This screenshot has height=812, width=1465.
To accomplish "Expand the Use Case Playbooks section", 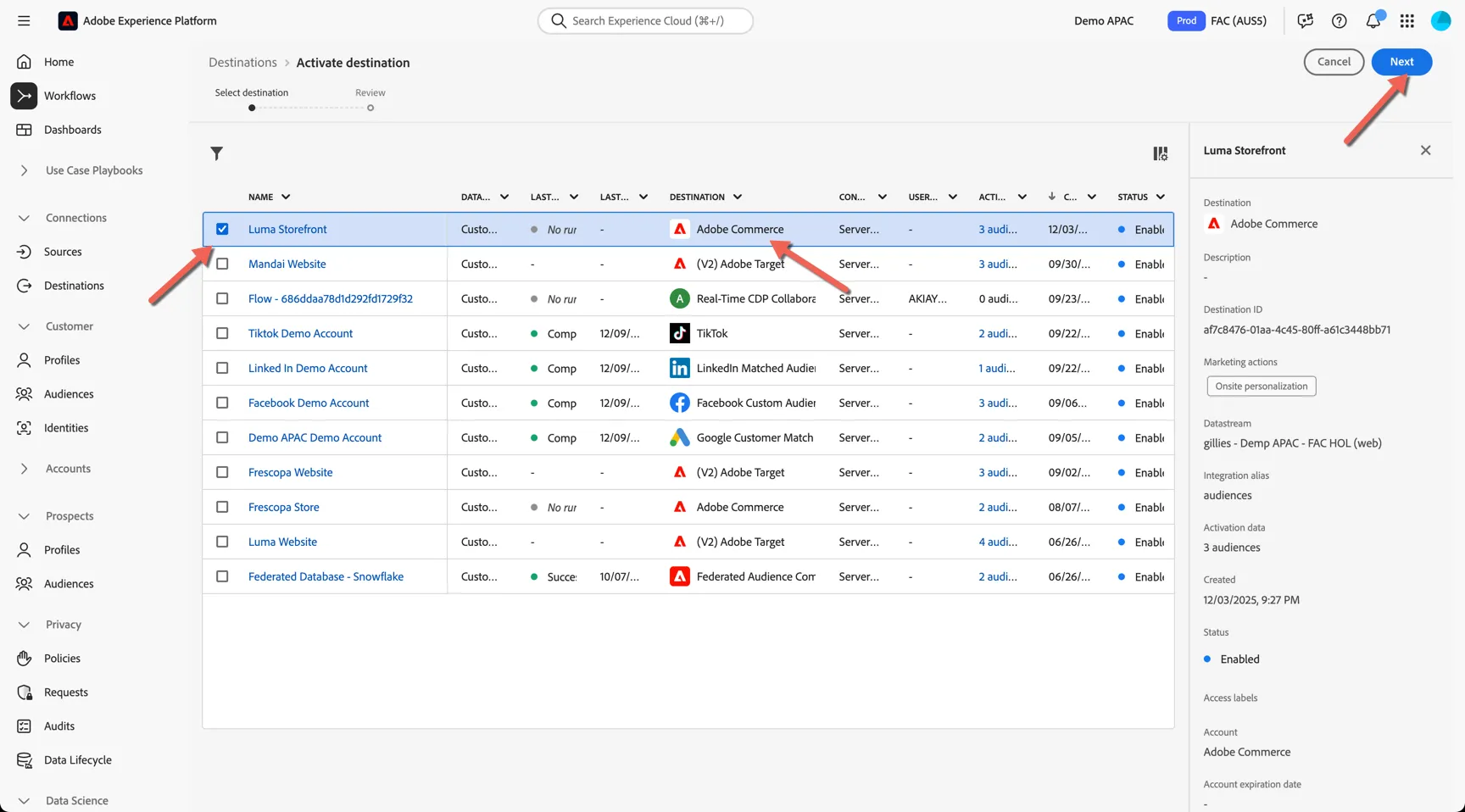I will click(x=24, y=170).
